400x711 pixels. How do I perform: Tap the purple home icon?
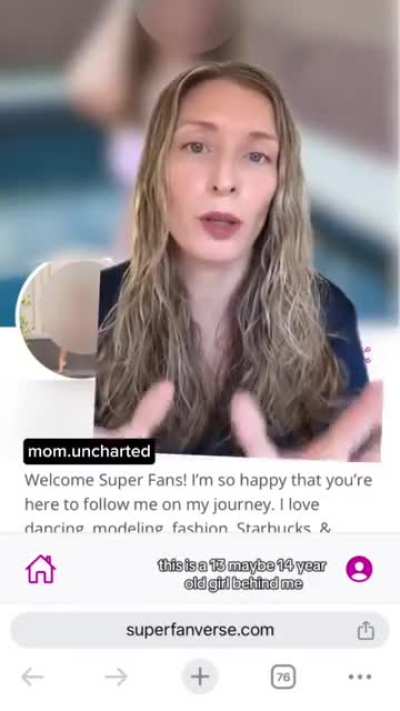point(41,569)
